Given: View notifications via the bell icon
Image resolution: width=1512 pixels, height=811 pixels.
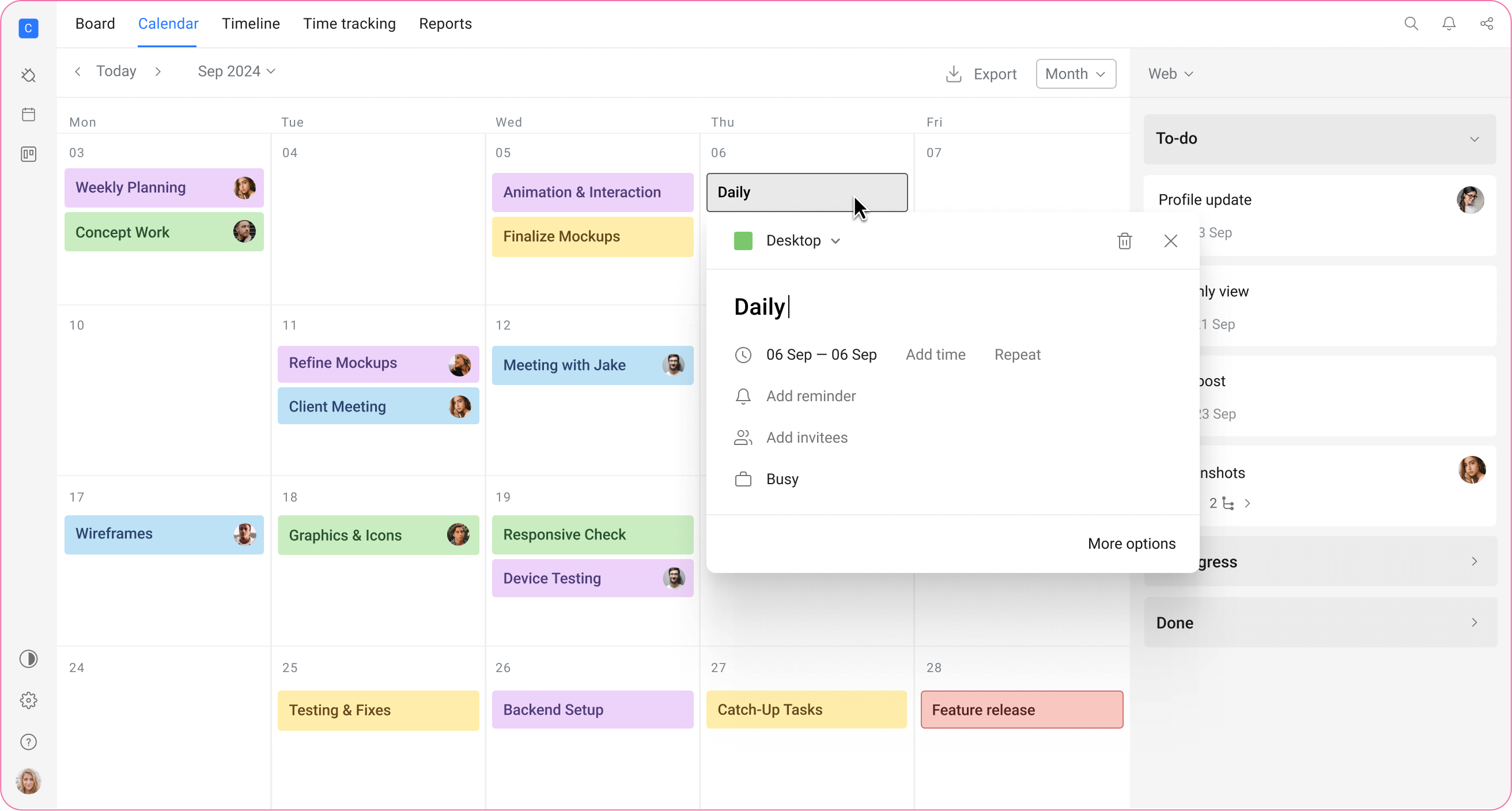Looking at the screenshot, I should click(1449, 24).
